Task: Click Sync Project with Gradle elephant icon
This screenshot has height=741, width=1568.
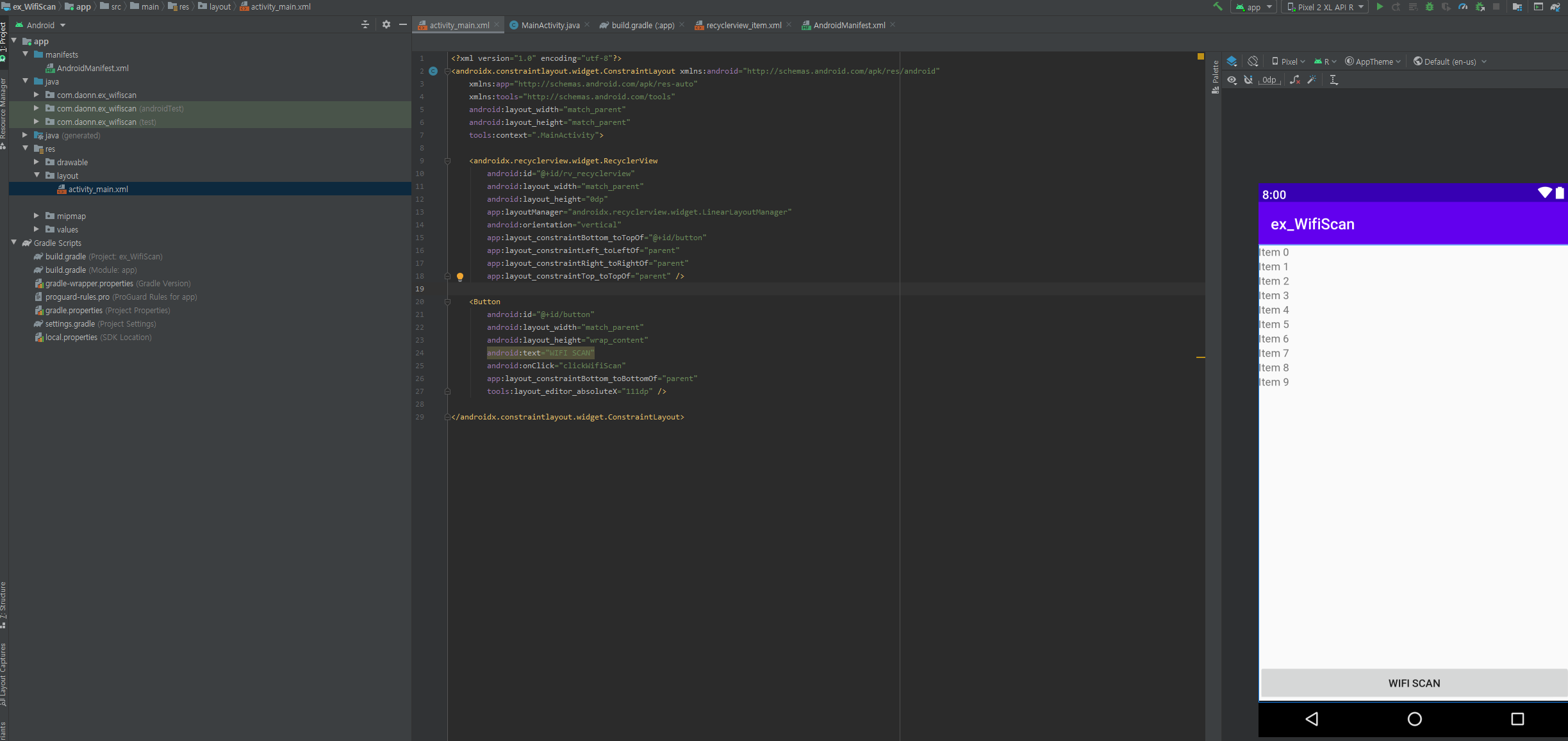Action: tap(1555, 7)
